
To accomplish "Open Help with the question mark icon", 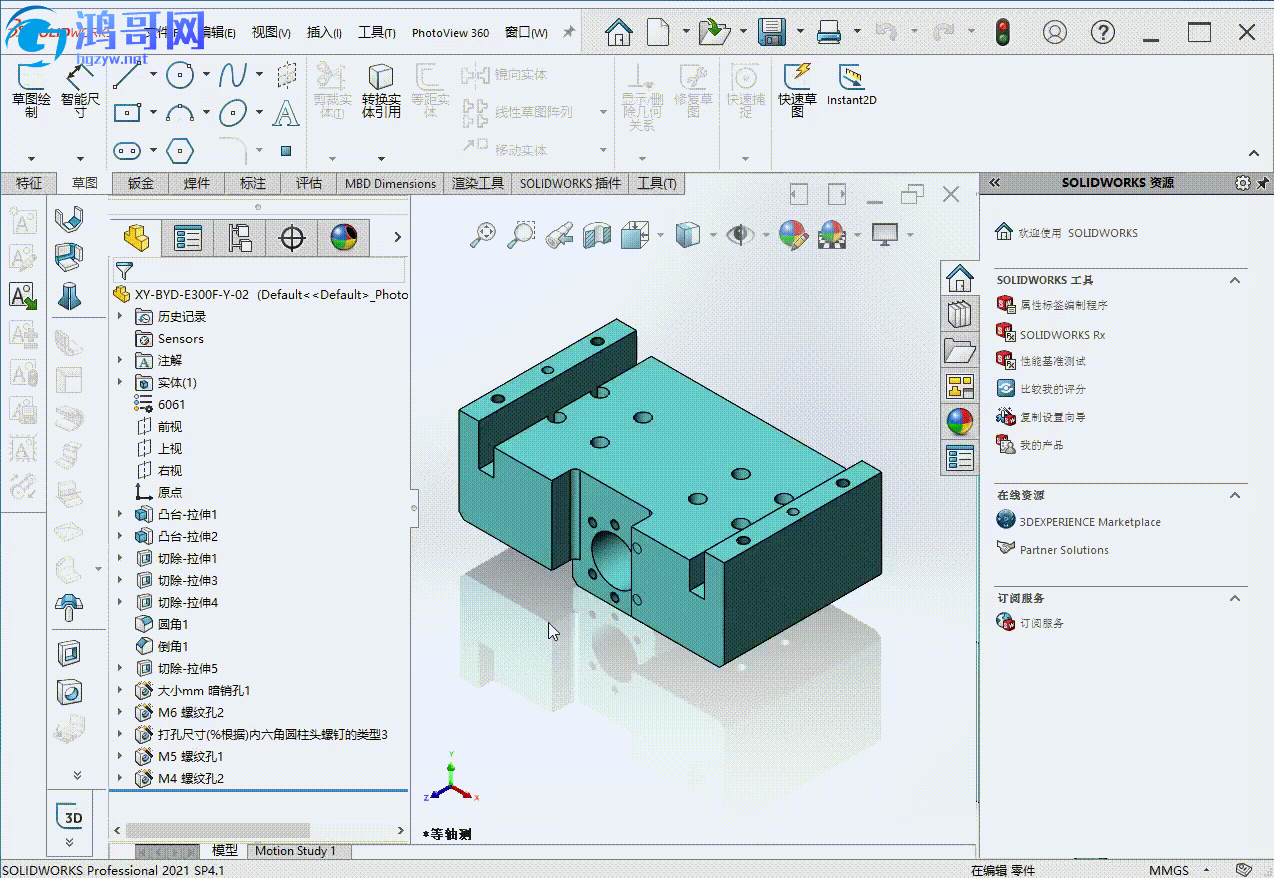I will [x=1103, y=32].
